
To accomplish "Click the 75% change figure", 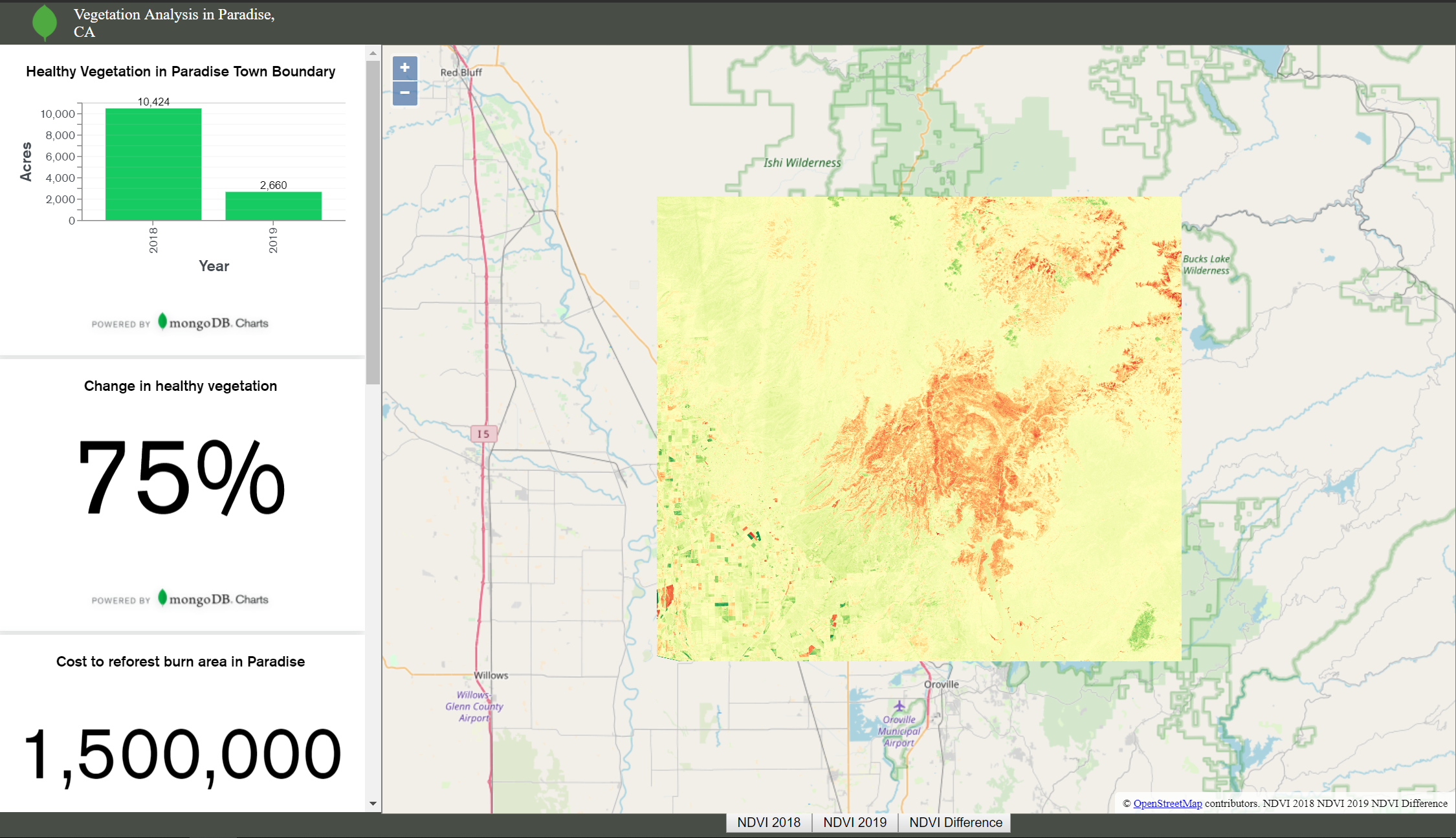I will point(181,479).
